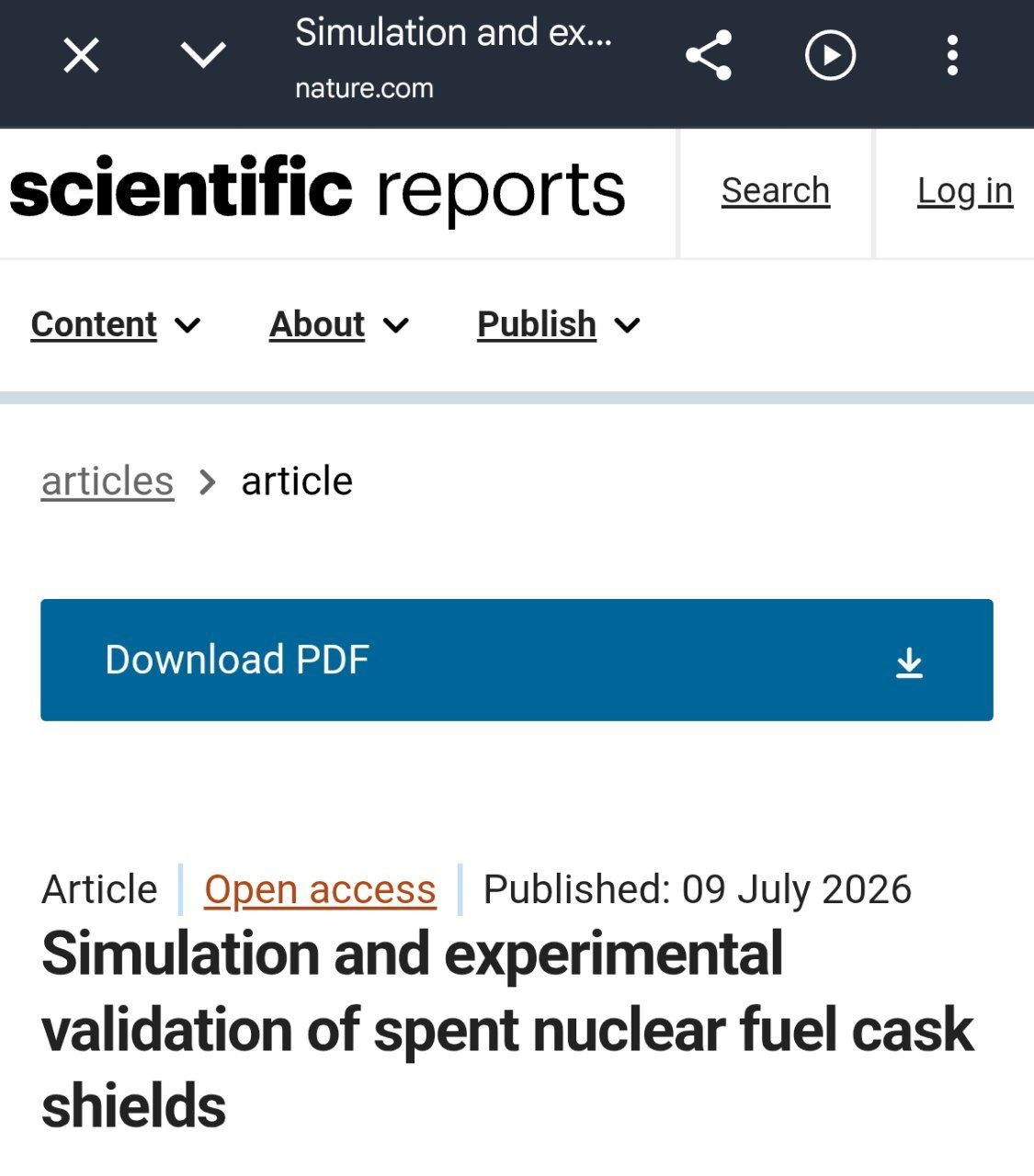Click the breadcrumb arrow after articles

tap(208, 481)
